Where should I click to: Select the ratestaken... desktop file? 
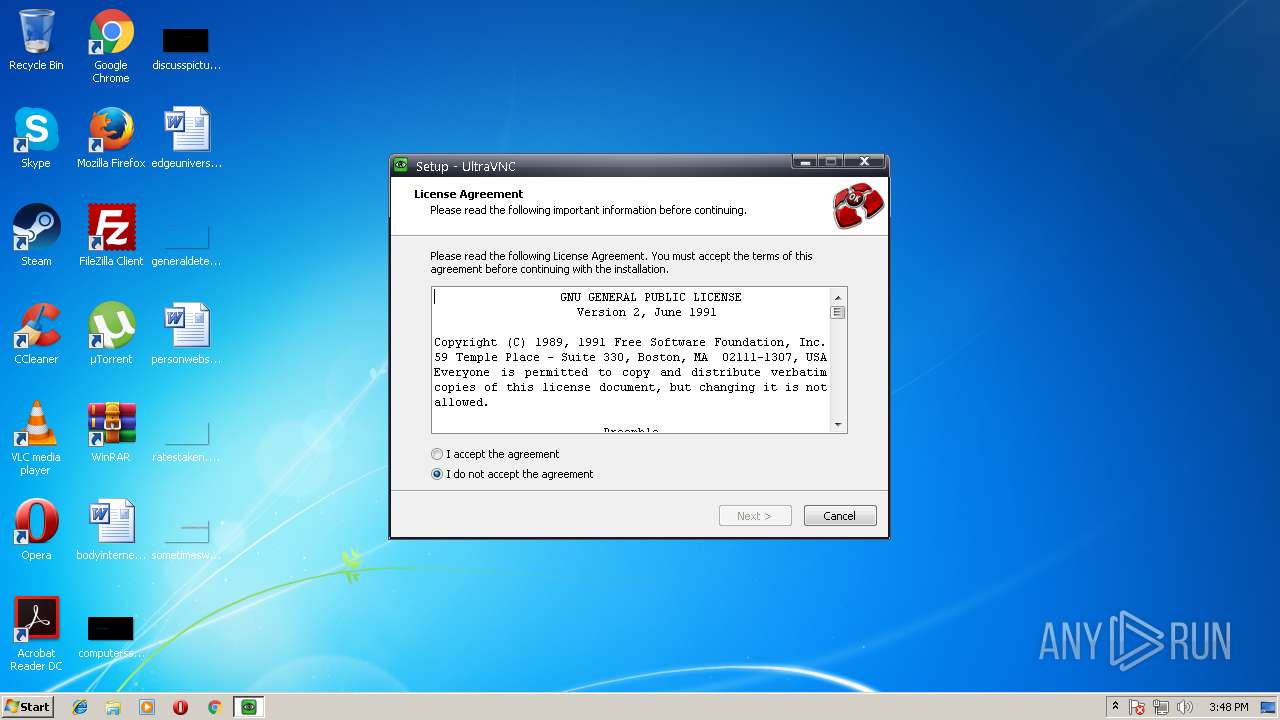(186, 441)
